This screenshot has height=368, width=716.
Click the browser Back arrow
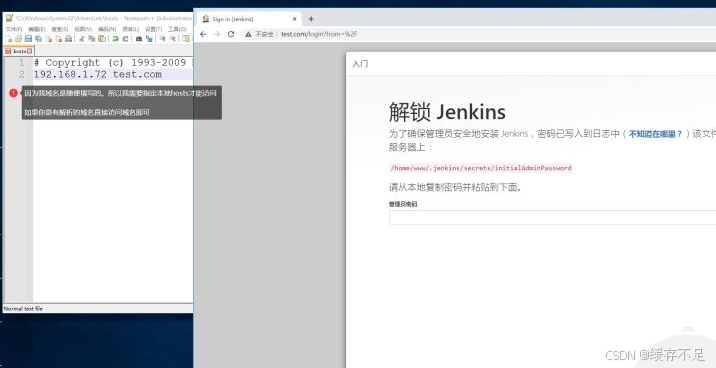coord(204,34)
